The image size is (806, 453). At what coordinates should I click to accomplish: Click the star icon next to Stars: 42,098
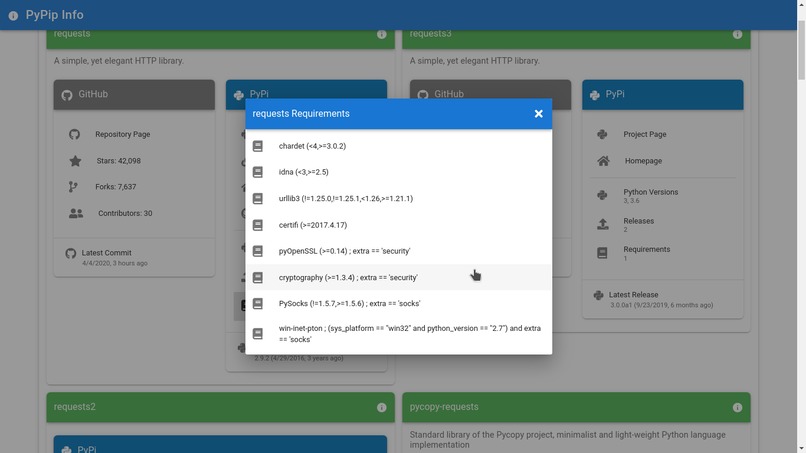pyautogui.click(x=75, y=161)
